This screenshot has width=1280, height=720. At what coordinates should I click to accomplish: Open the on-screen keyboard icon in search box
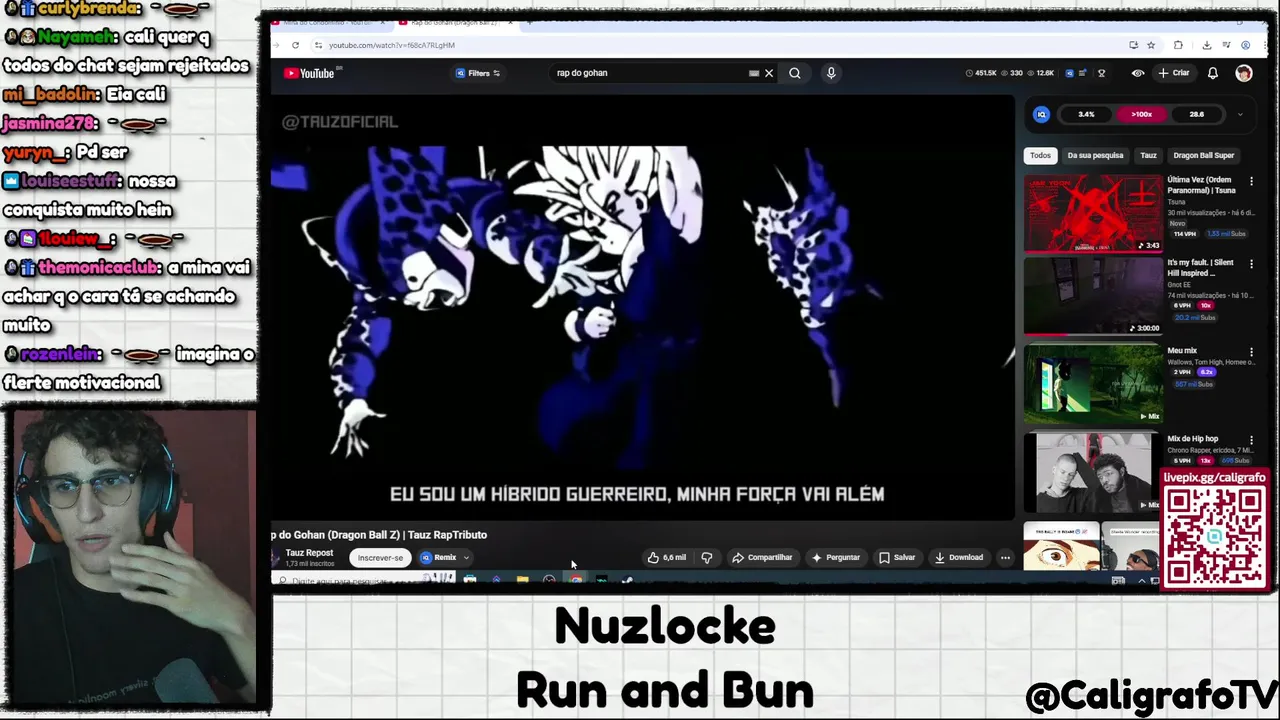(754, 73)
